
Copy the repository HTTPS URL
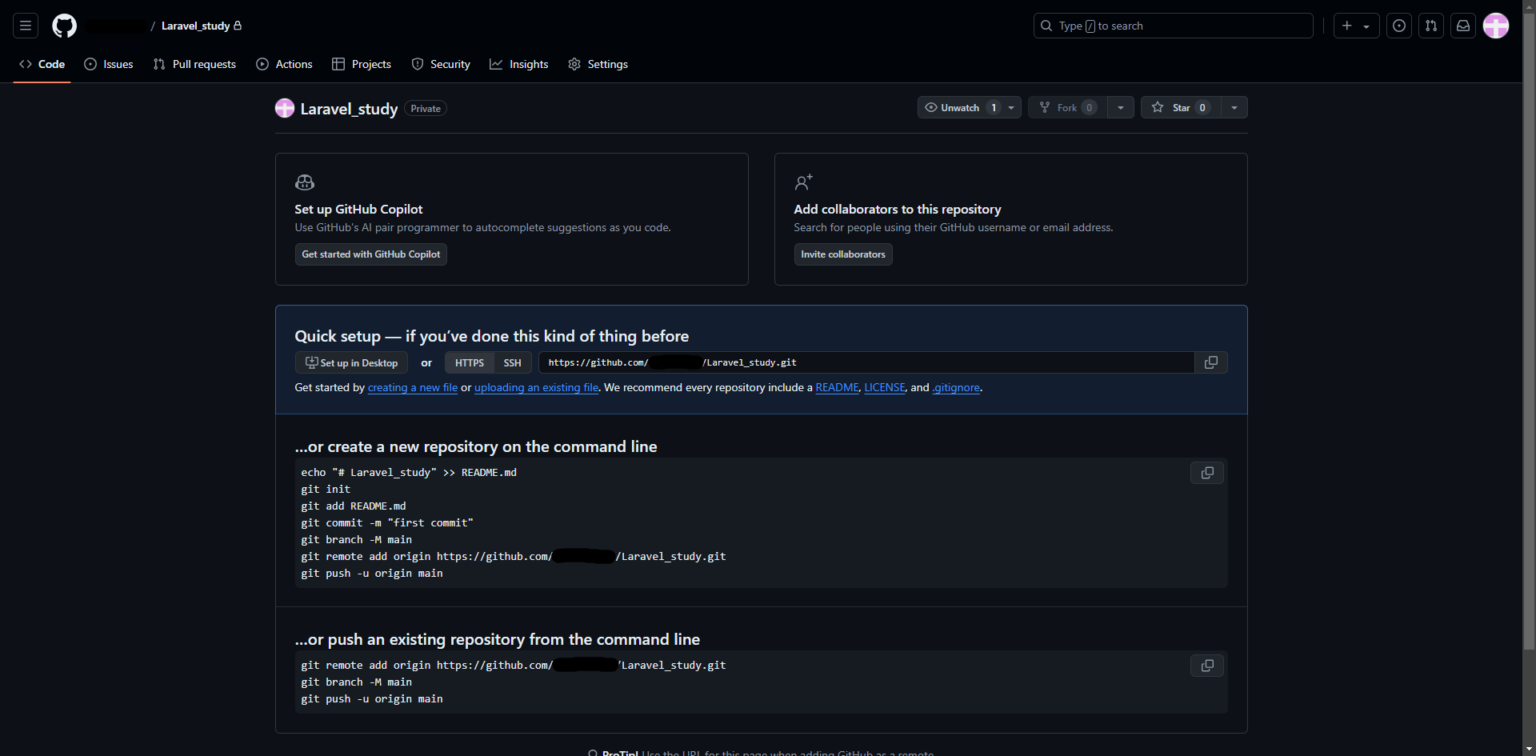[x=1210, y=362]
